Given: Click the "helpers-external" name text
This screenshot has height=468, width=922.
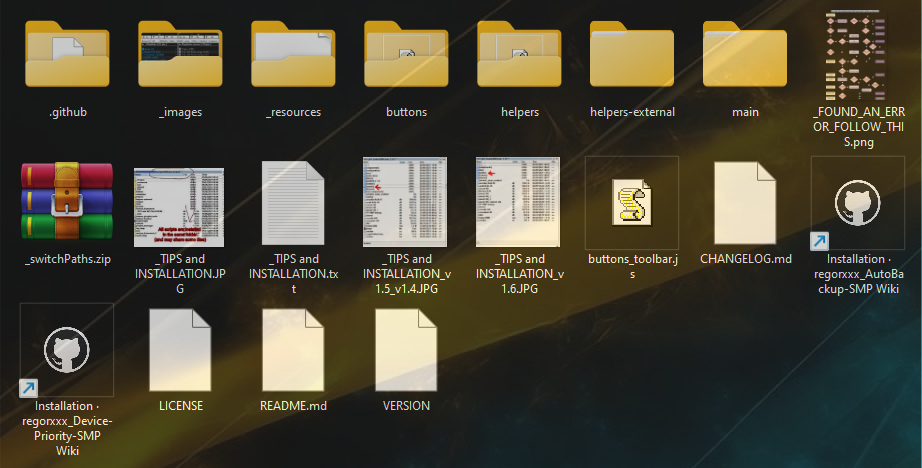Looking at the screenshot, I should [632, 112].
